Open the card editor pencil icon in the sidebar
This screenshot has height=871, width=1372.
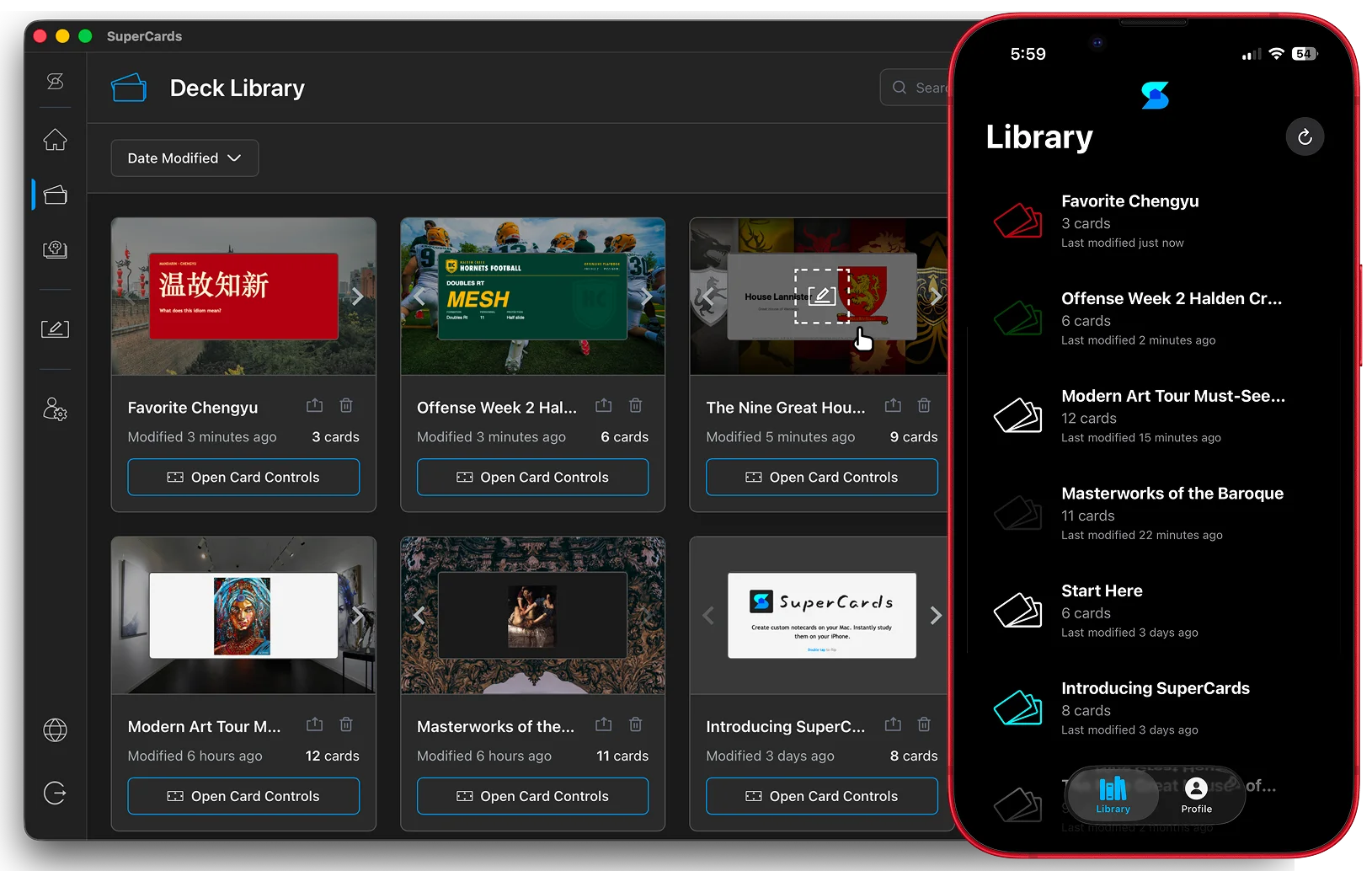click(55, 329)
